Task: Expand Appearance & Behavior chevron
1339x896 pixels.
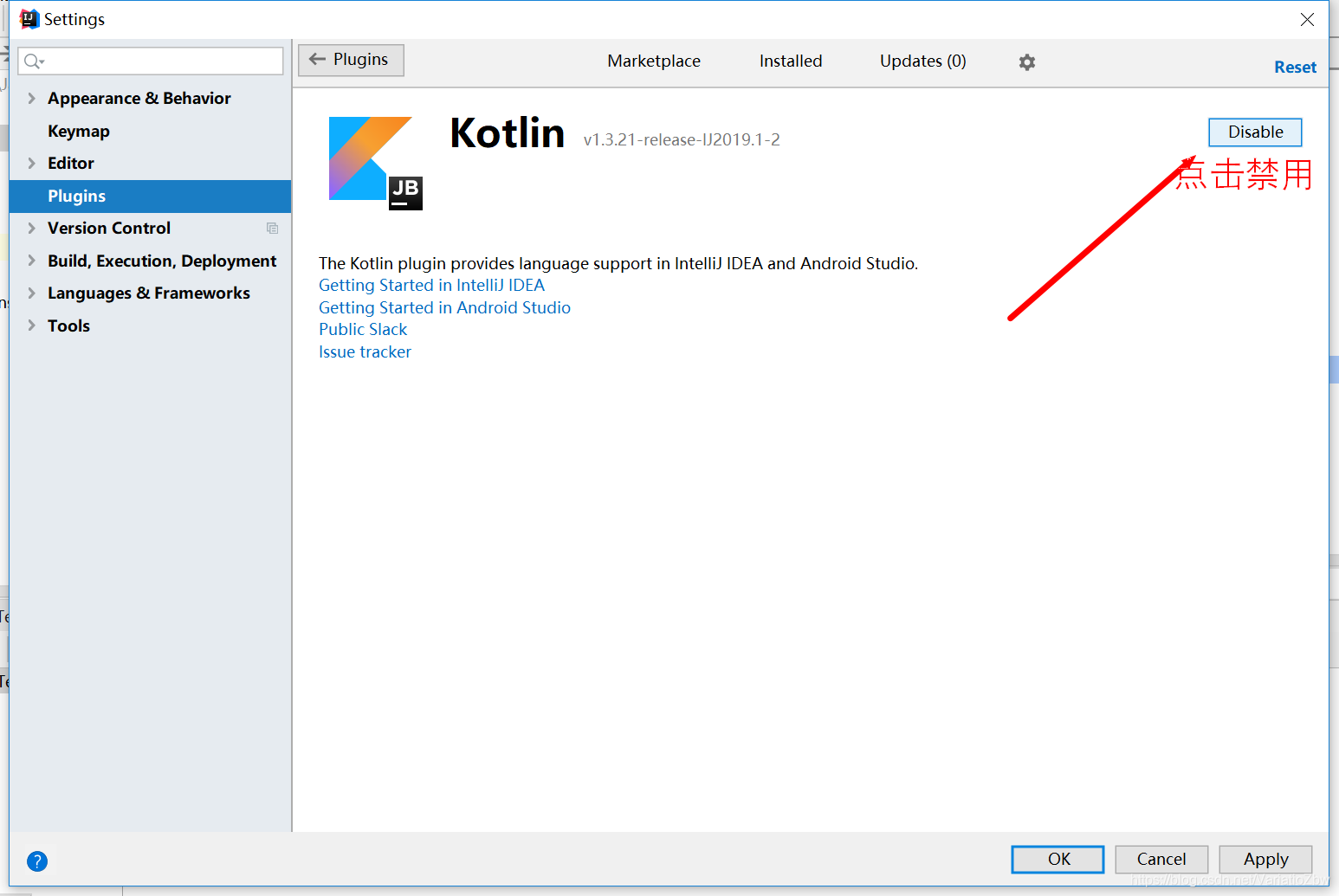Action: coord(31,99)
